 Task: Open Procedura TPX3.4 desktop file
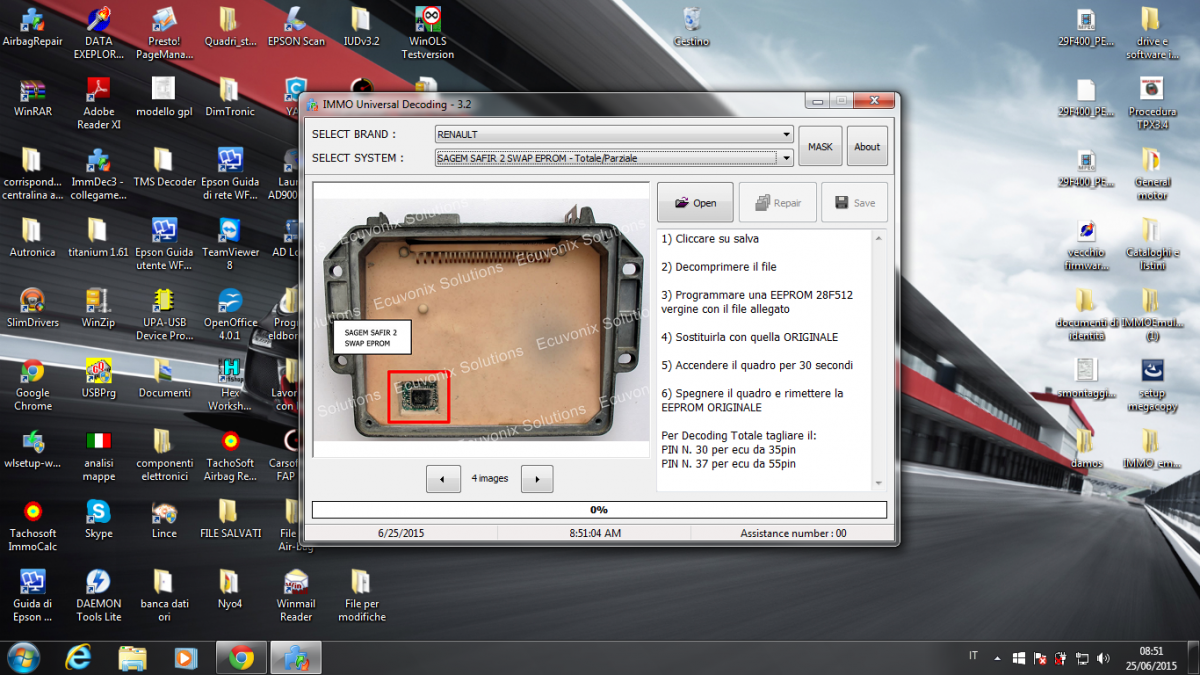(x=1151, y=103)
